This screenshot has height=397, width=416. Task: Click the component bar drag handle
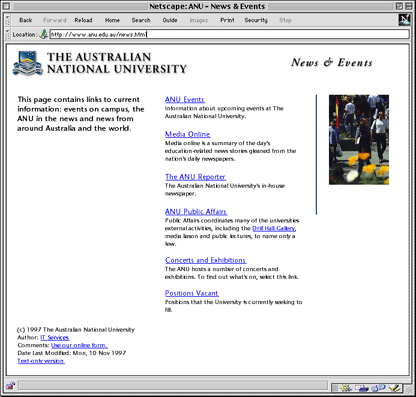[x=335, y=388]
